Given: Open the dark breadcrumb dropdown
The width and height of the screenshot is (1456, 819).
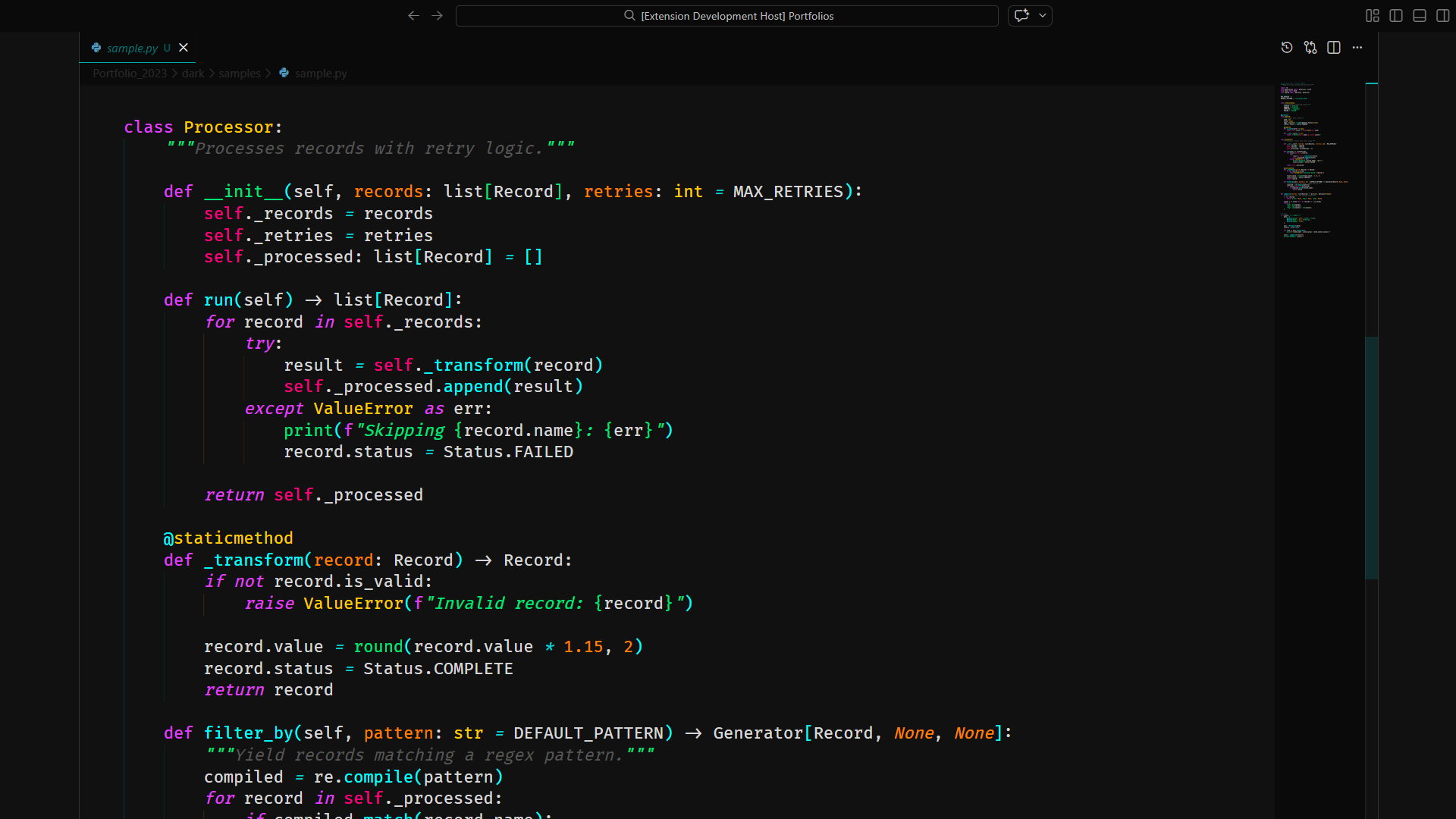Looking at the screenshot, I should 193,73.
